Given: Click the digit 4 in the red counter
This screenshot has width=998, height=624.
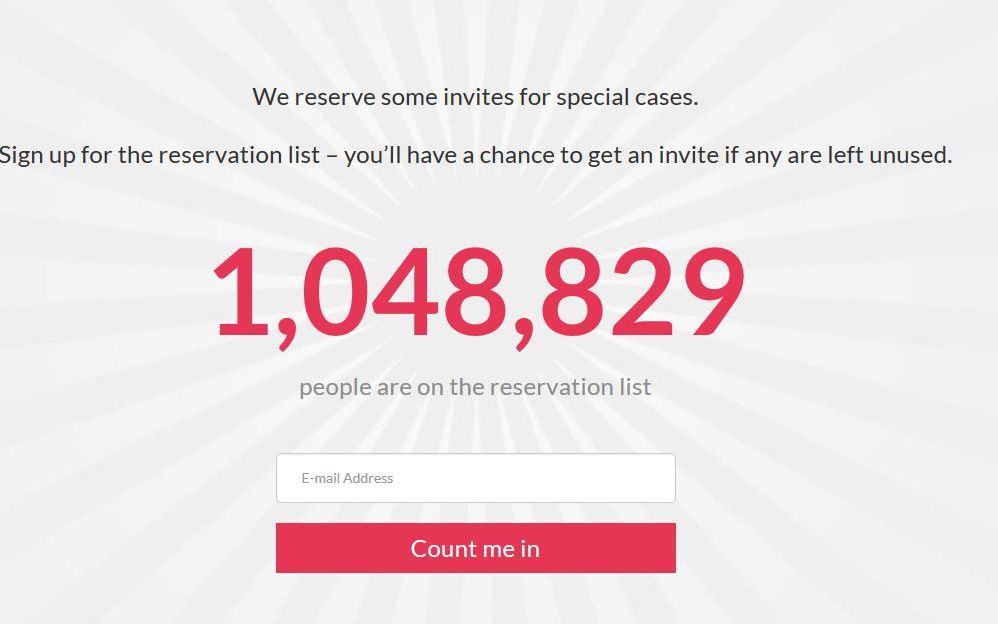Looking at the screenshot, I should click(400, 293).
